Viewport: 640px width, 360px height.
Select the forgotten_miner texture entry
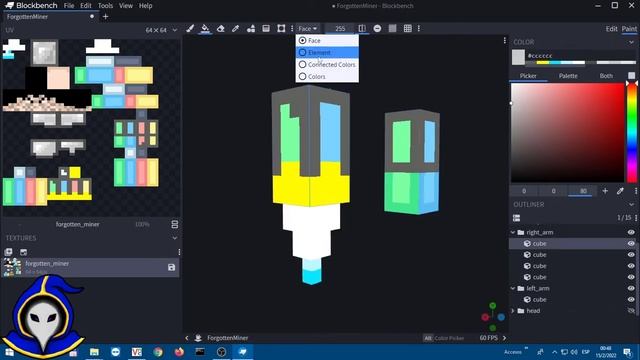[x=91, y=267]
